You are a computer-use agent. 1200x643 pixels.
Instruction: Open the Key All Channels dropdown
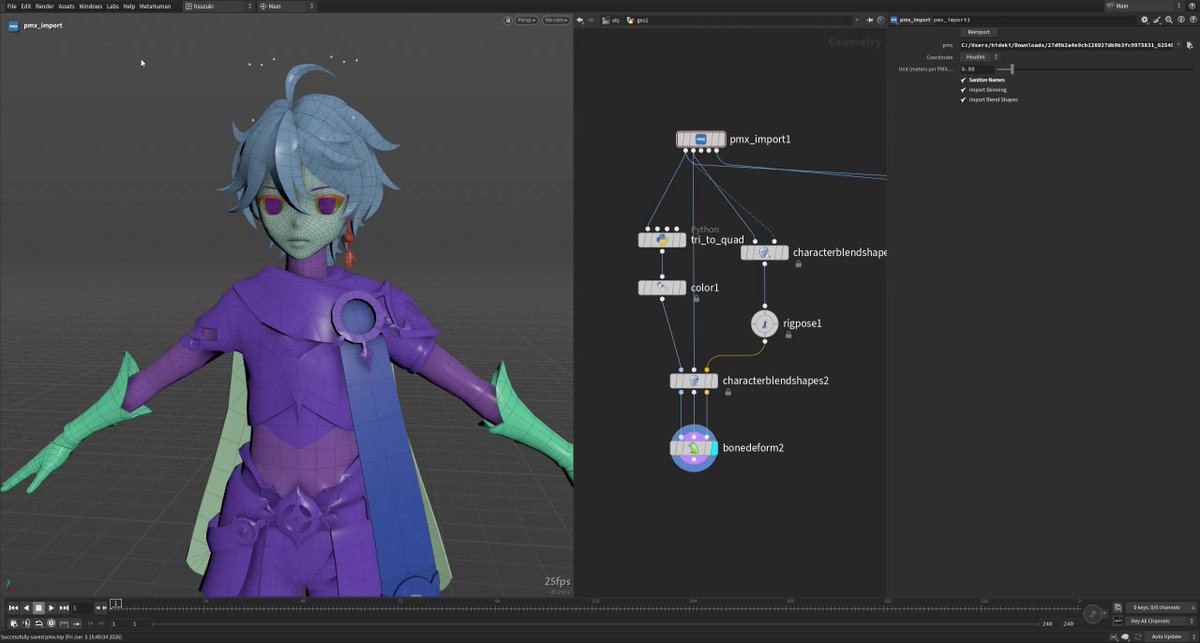(x=1160, y=621)
